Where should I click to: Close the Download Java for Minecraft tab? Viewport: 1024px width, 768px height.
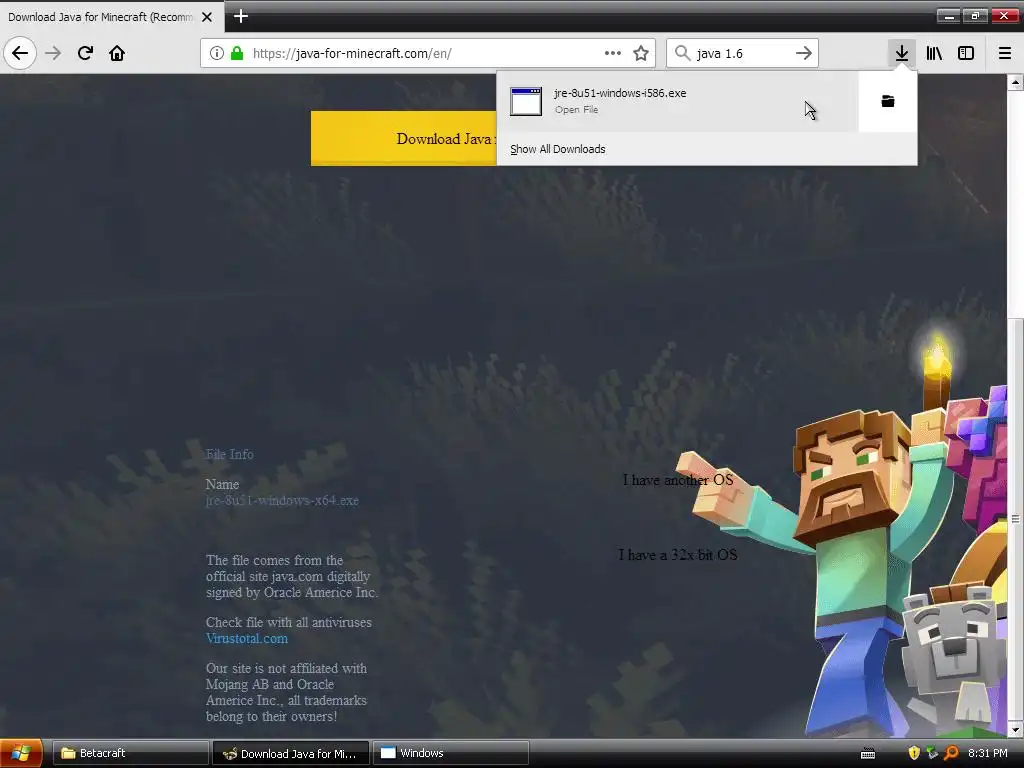207,17
